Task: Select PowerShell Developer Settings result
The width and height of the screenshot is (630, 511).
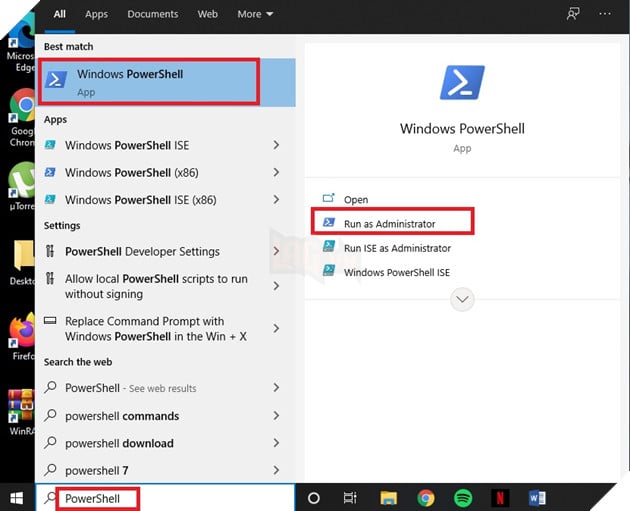Action: click(165, 251)
